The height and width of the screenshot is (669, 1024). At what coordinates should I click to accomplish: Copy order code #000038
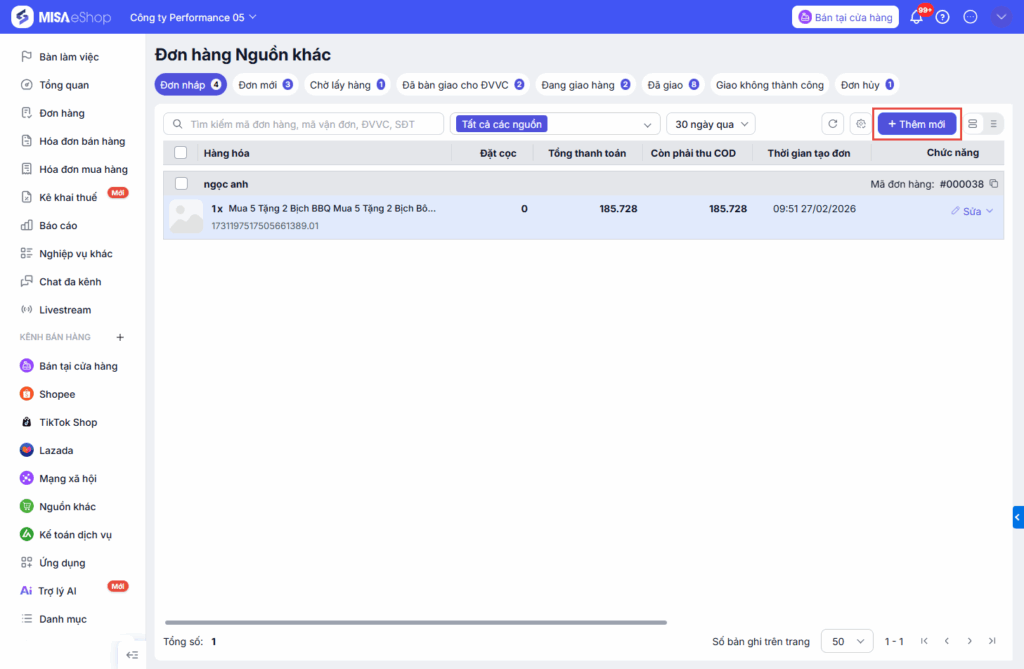(x=993, y=184)
